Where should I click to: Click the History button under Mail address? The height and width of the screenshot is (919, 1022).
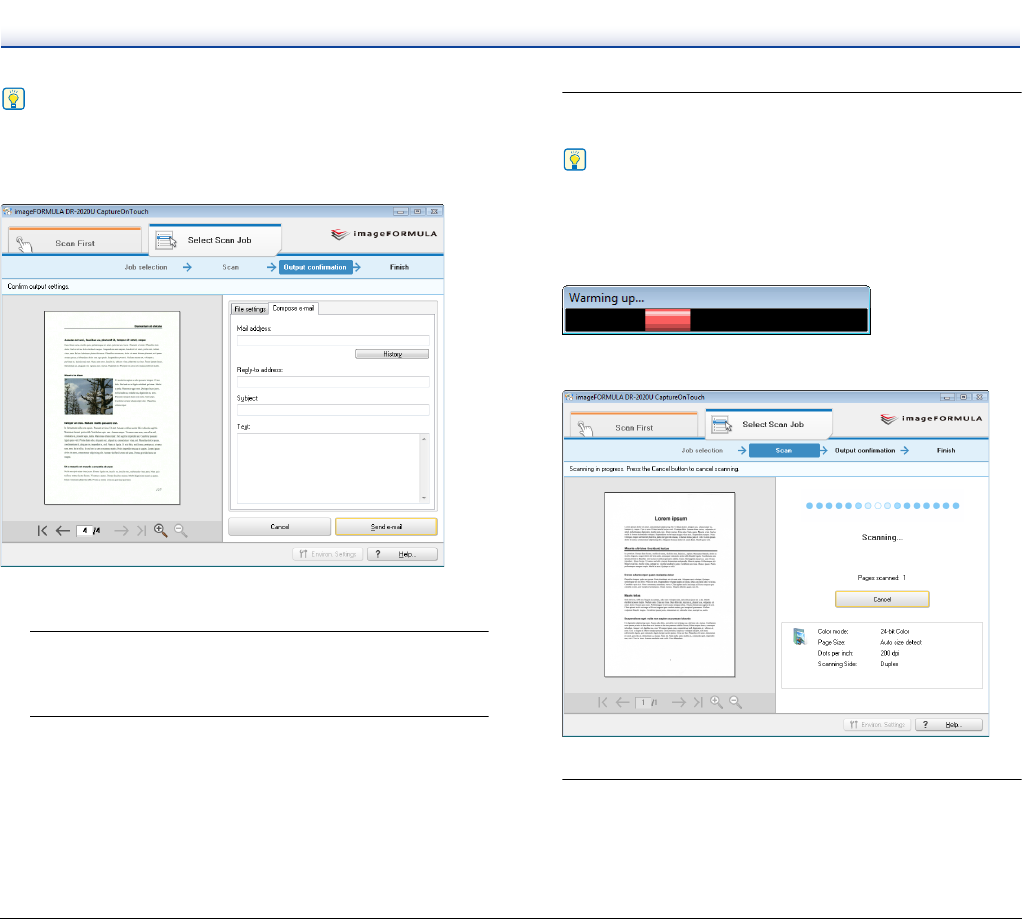pos(391,354)
